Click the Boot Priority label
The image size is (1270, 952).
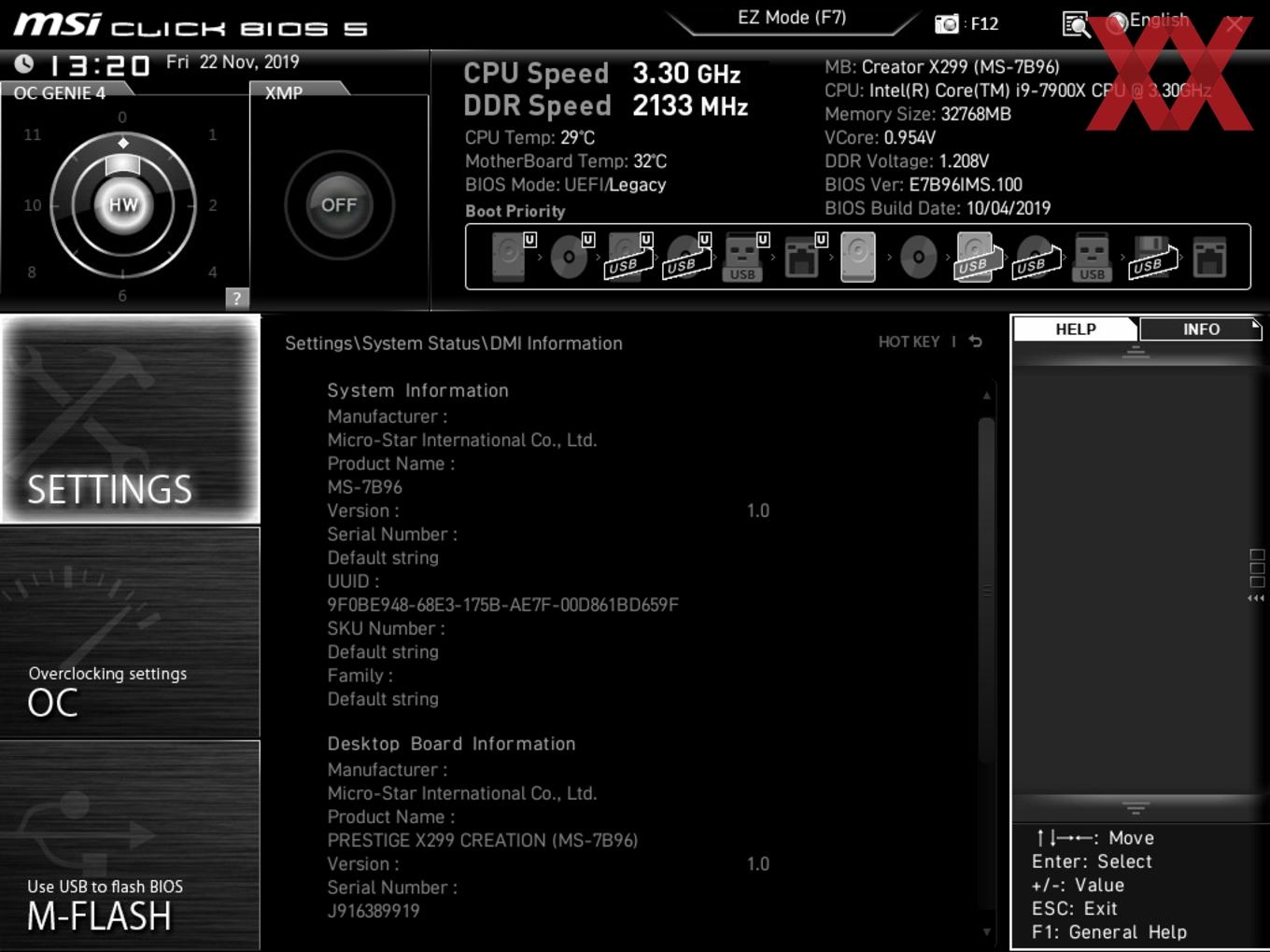coord(515,211)
